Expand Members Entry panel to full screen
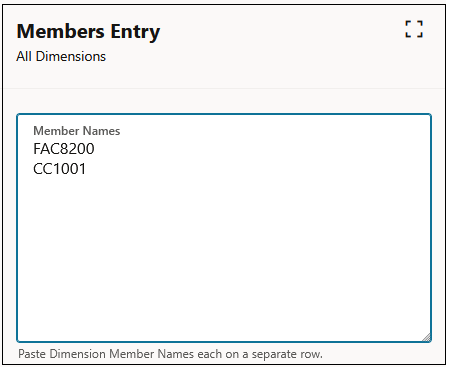The image size is (450, 367). pos(414,29)
